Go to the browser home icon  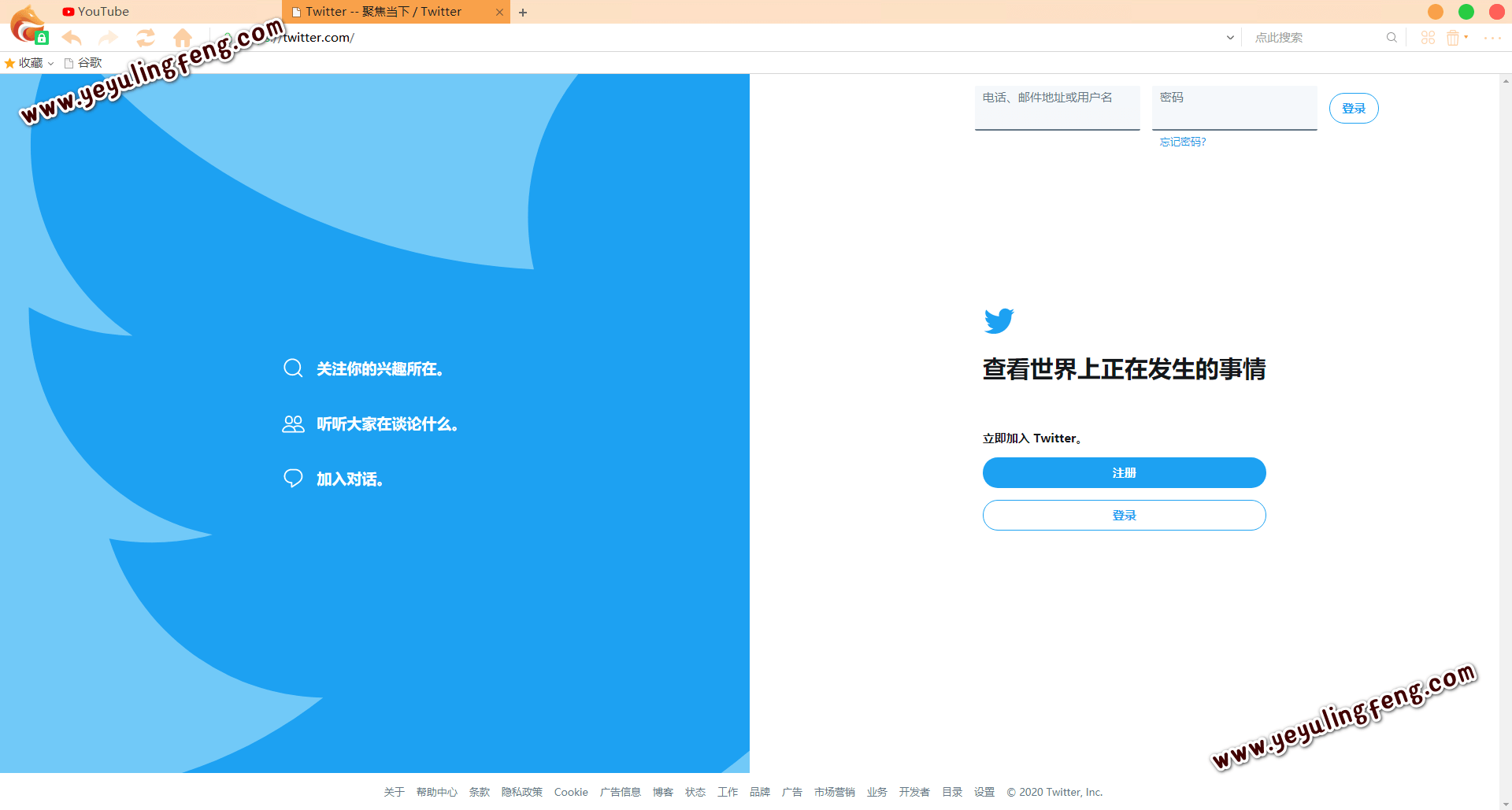point(183,37)
